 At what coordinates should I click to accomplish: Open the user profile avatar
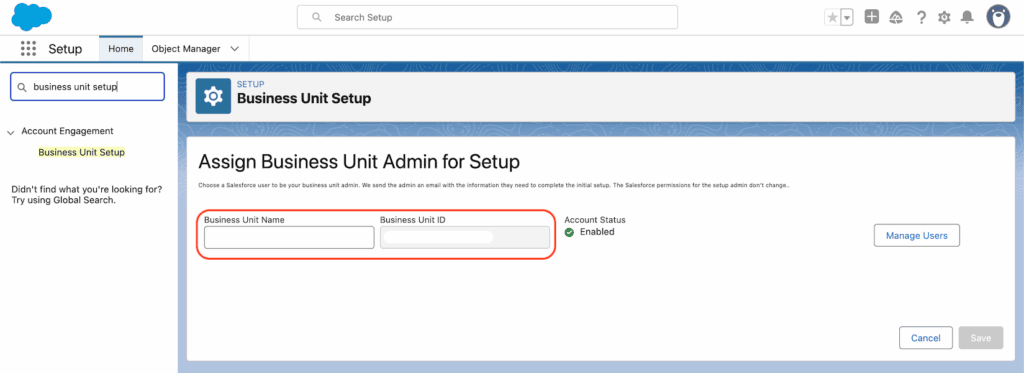tap(998, 17)
